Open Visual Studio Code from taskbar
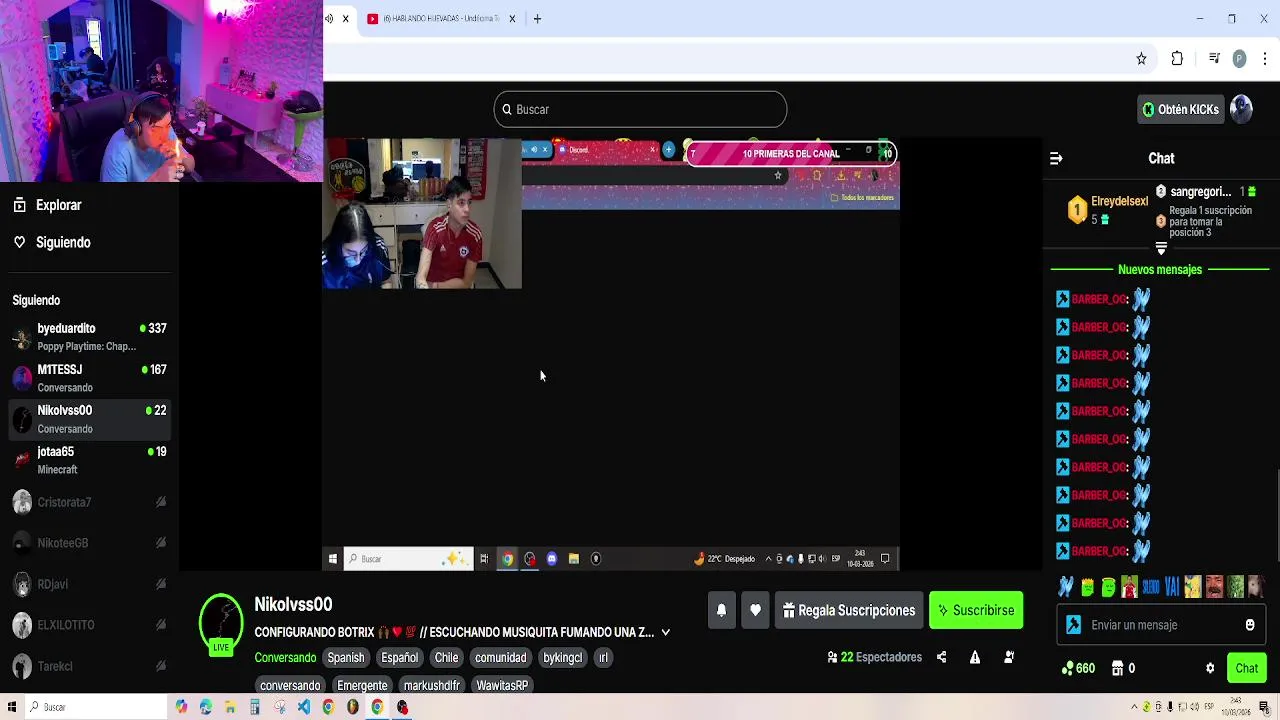The width and height of the screenshot is (1280, 720). (304, 707)
